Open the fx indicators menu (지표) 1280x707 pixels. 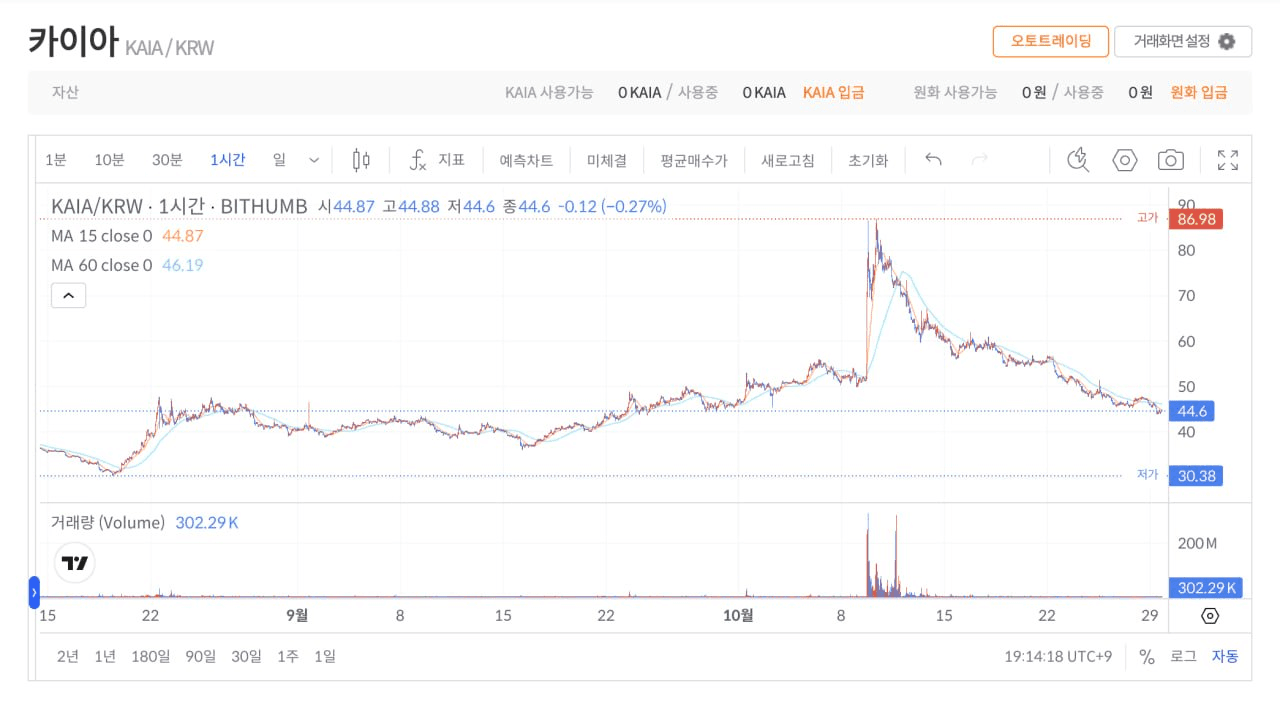[437, 160]
